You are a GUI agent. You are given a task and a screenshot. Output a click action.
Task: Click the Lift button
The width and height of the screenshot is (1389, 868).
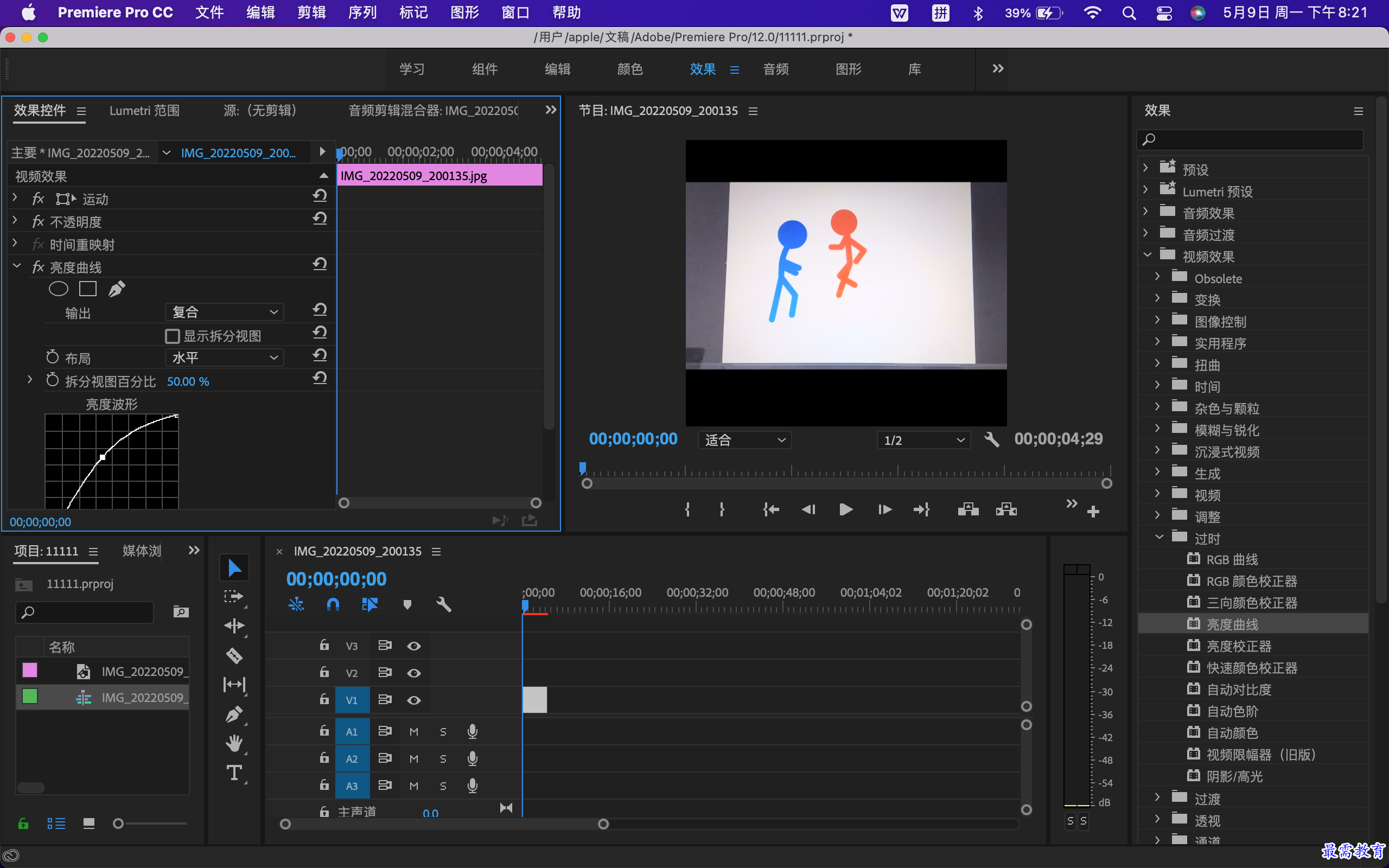tap(969, 509)
